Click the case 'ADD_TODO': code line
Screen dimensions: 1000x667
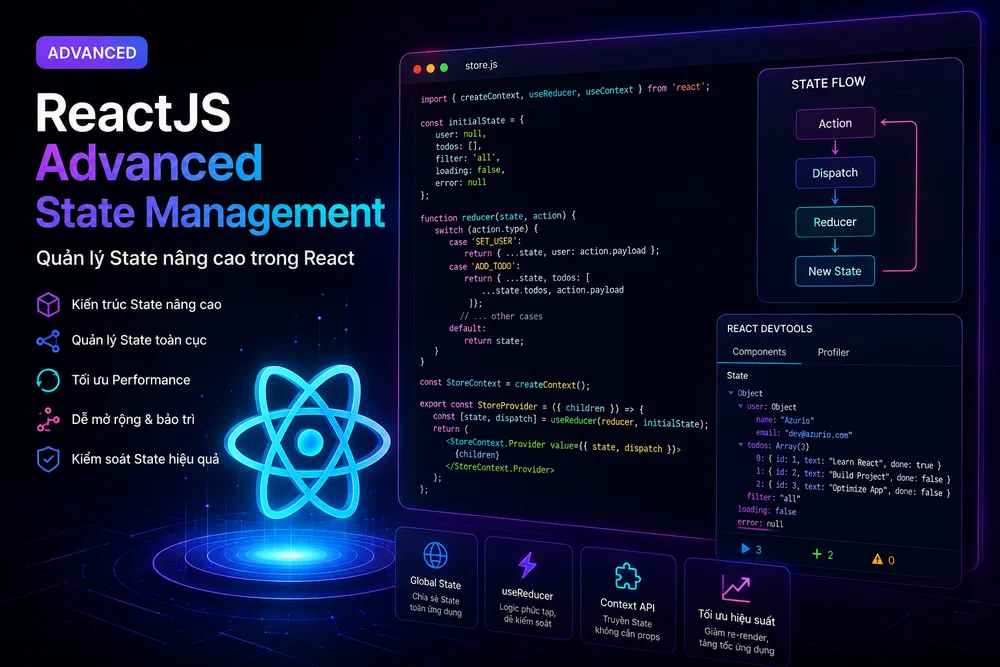coord(484,267)
